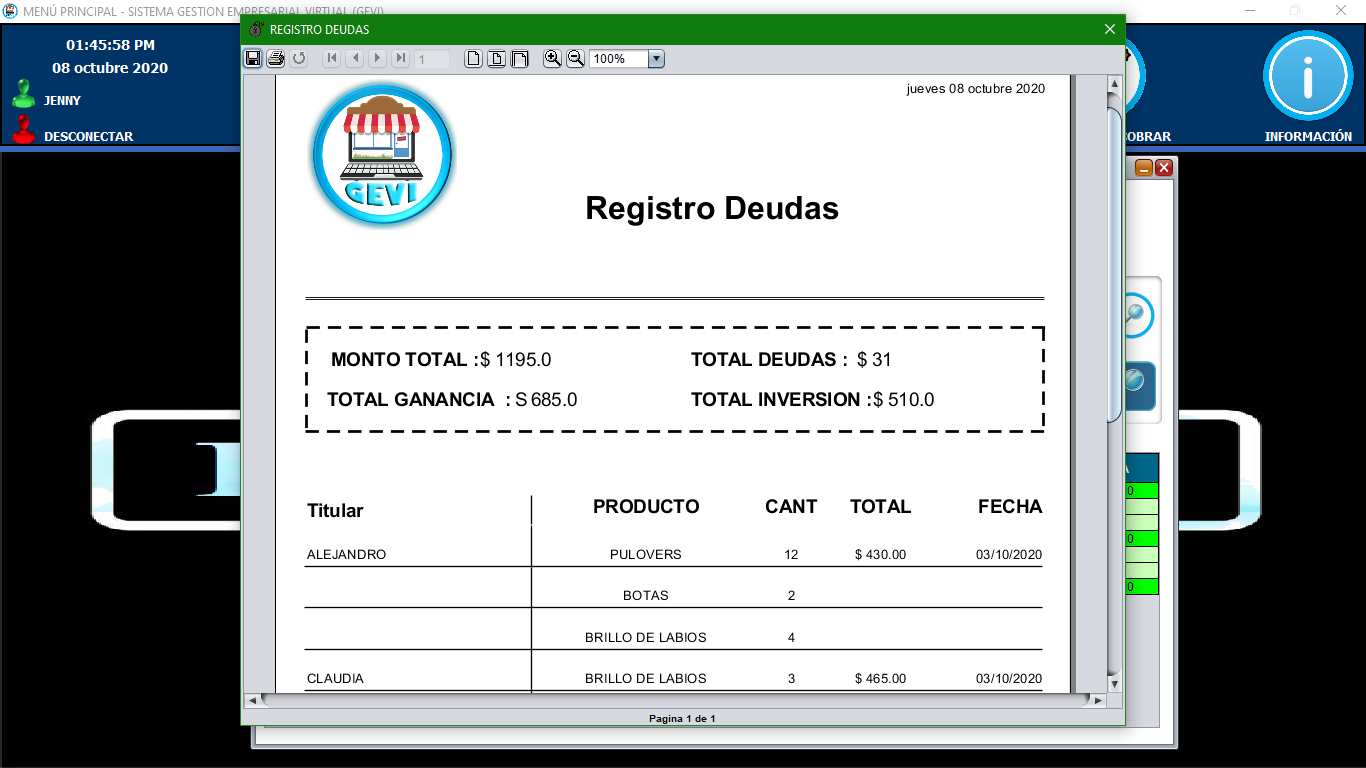
Task: Click the green JENNY user icon
Action: (x=23, y=95)
